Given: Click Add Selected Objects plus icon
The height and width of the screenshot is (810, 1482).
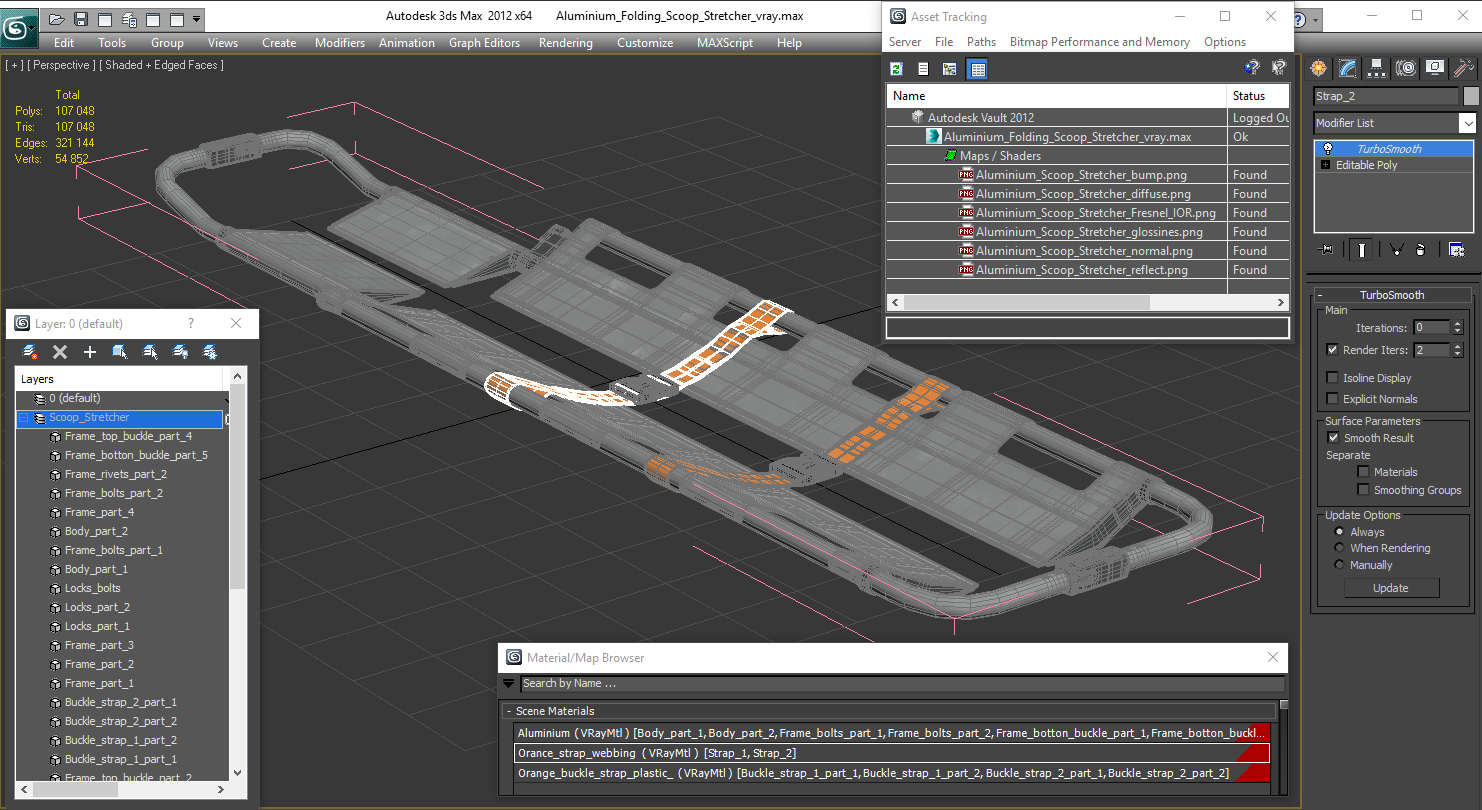Looking at the screenshot, I should pyautogui.click(x=90, y=352).
